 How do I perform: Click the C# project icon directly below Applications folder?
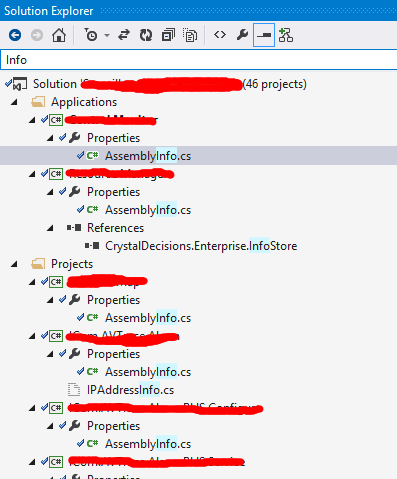pos(56,120)
